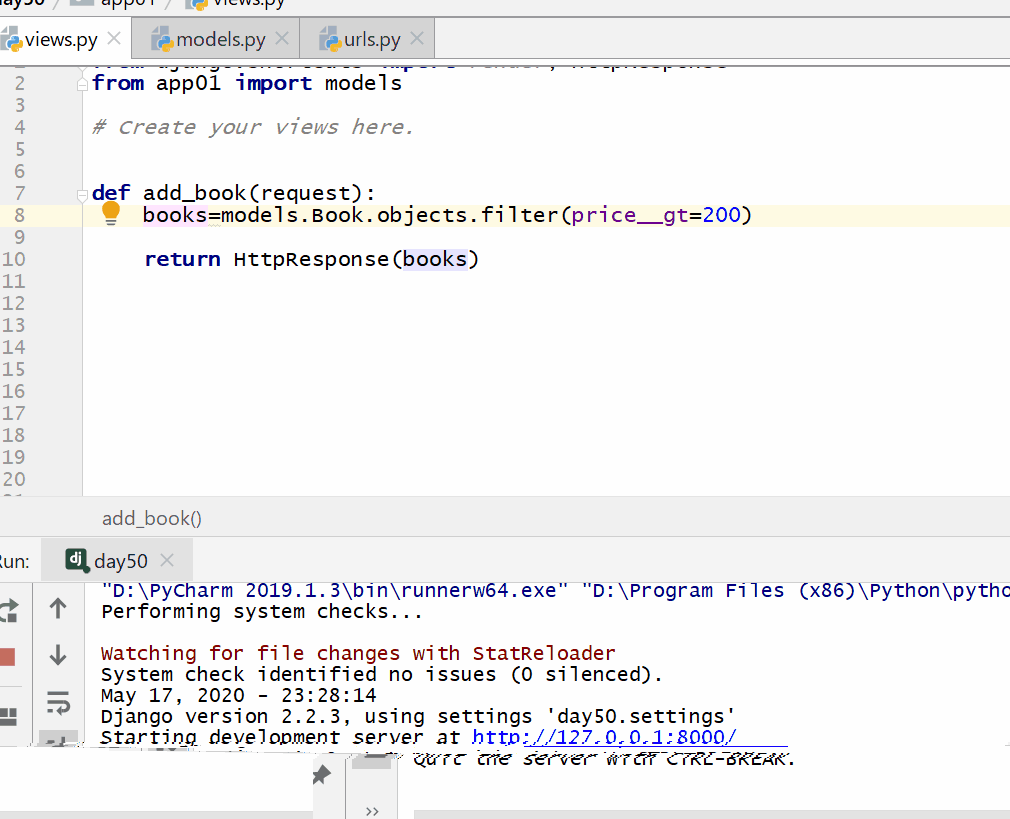Collapse the add_book function fold marker
Viewport: 1010px width, 819px height.
84,194
